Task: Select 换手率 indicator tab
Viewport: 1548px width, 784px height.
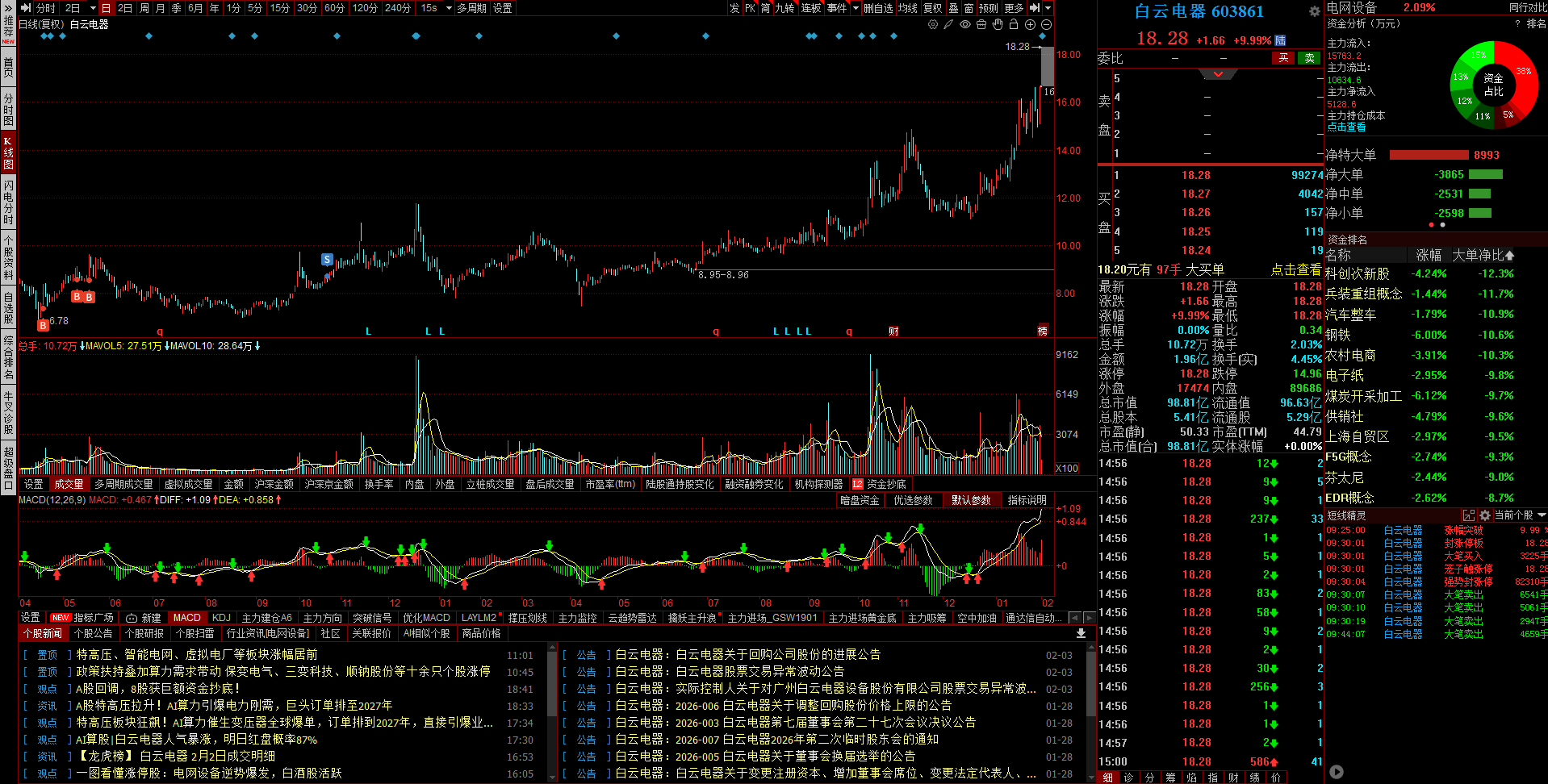Action: click(x=379, y=485)
